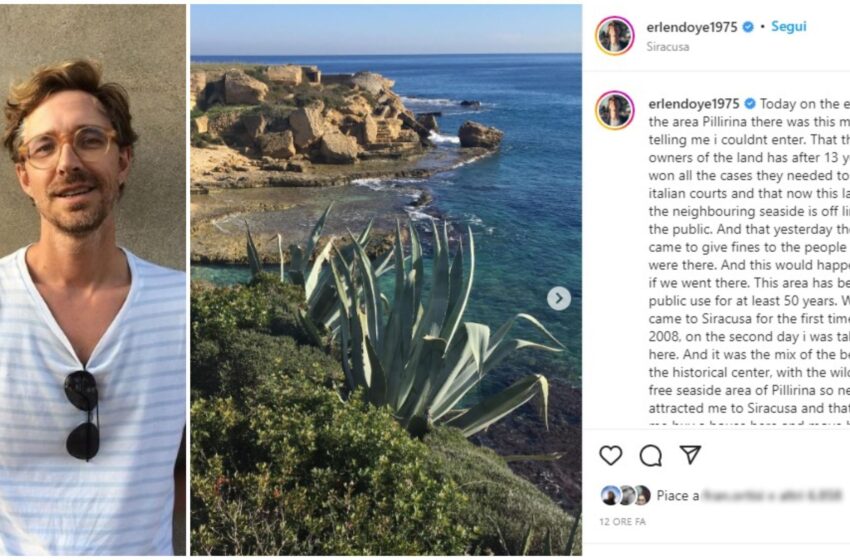This screenshot has height=560, width=850.
Task: Click the portrait photo of the man
Action: pos(92,280)
